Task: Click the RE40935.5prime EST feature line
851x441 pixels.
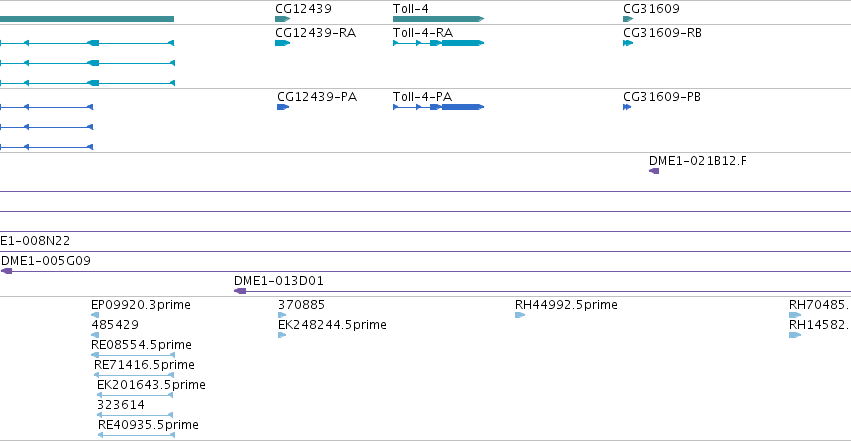Action: pos(136,435)
